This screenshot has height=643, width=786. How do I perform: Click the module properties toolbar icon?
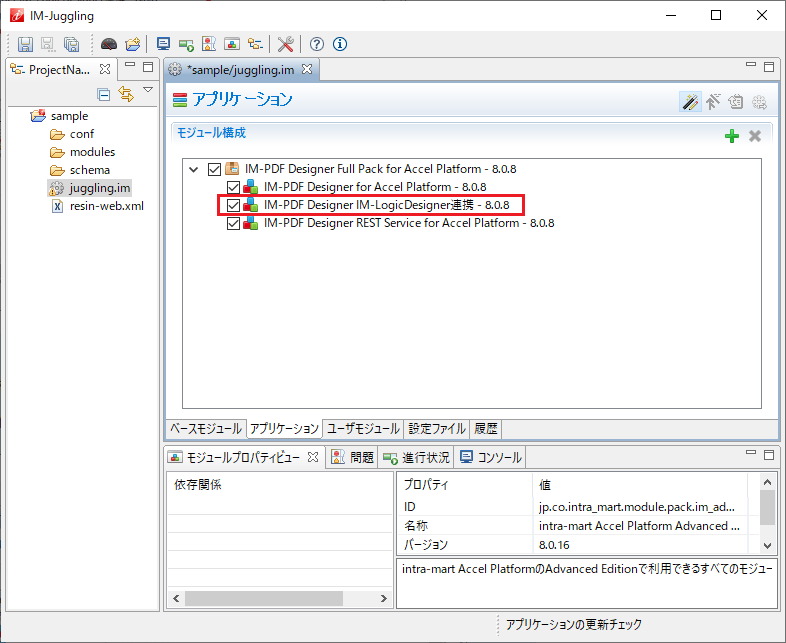[232, 44]
